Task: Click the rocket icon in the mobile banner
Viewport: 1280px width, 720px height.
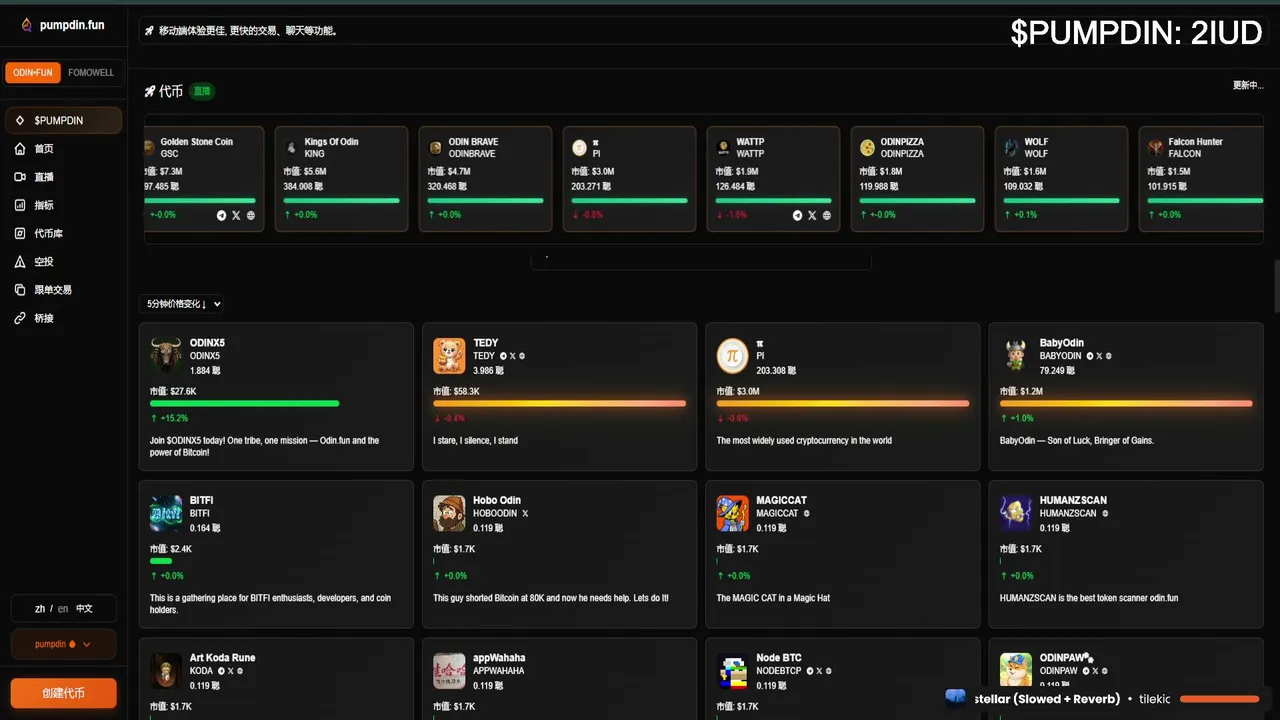Action: [x=149, y=31]
